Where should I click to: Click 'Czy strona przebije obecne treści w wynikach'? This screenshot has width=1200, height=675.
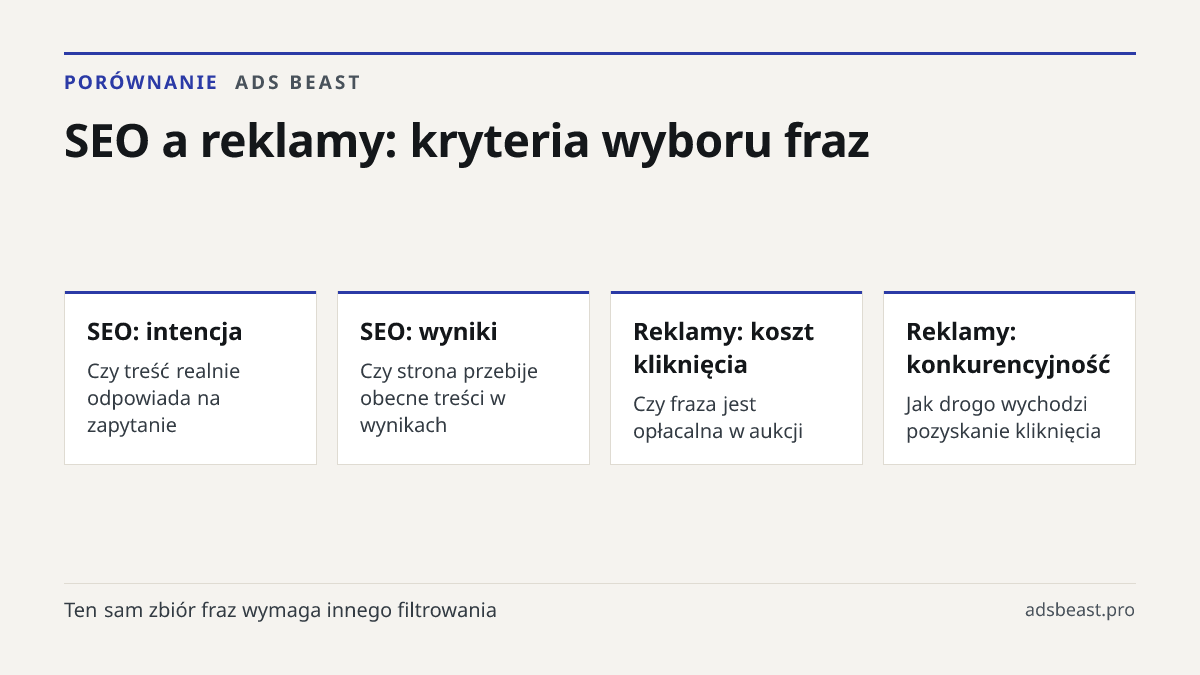449,398
